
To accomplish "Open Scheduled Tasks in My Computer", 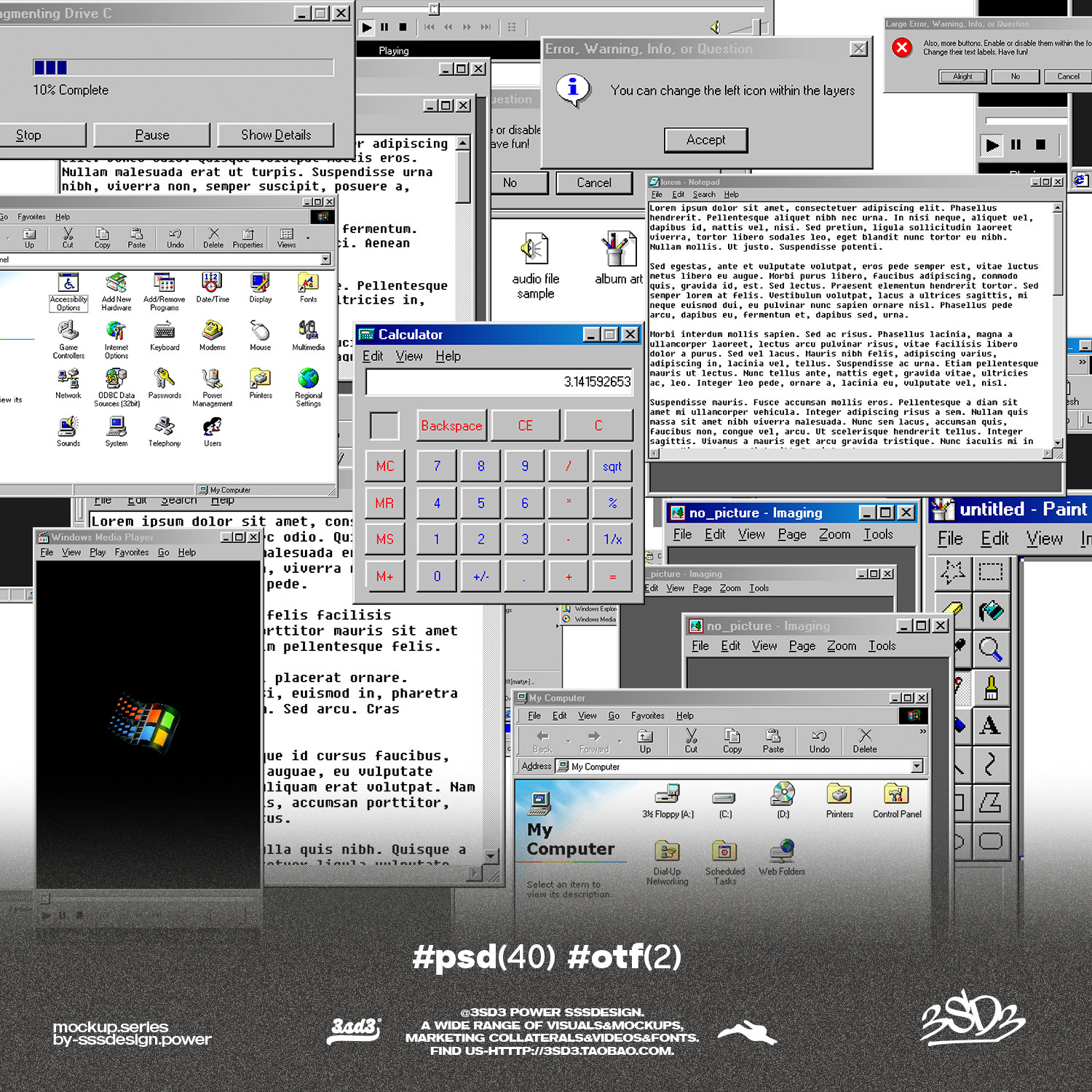I will 724,863.
